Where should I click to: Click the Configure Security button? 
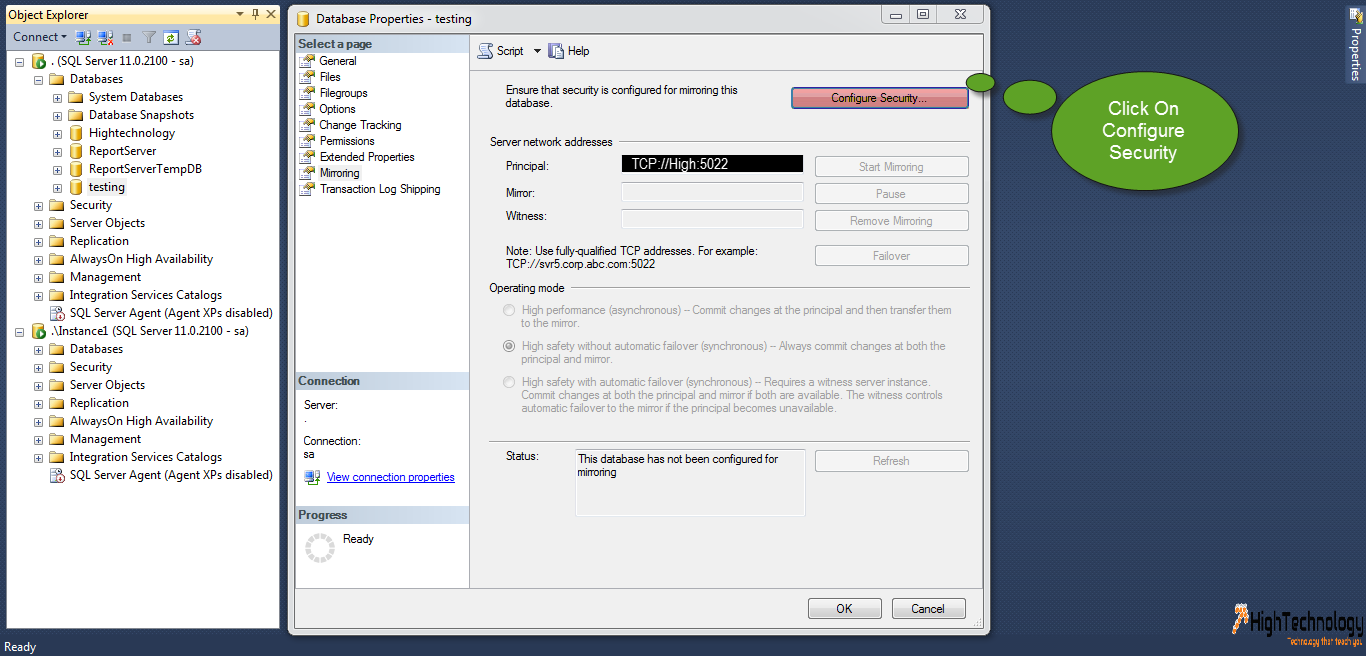[x=879, y=98]
